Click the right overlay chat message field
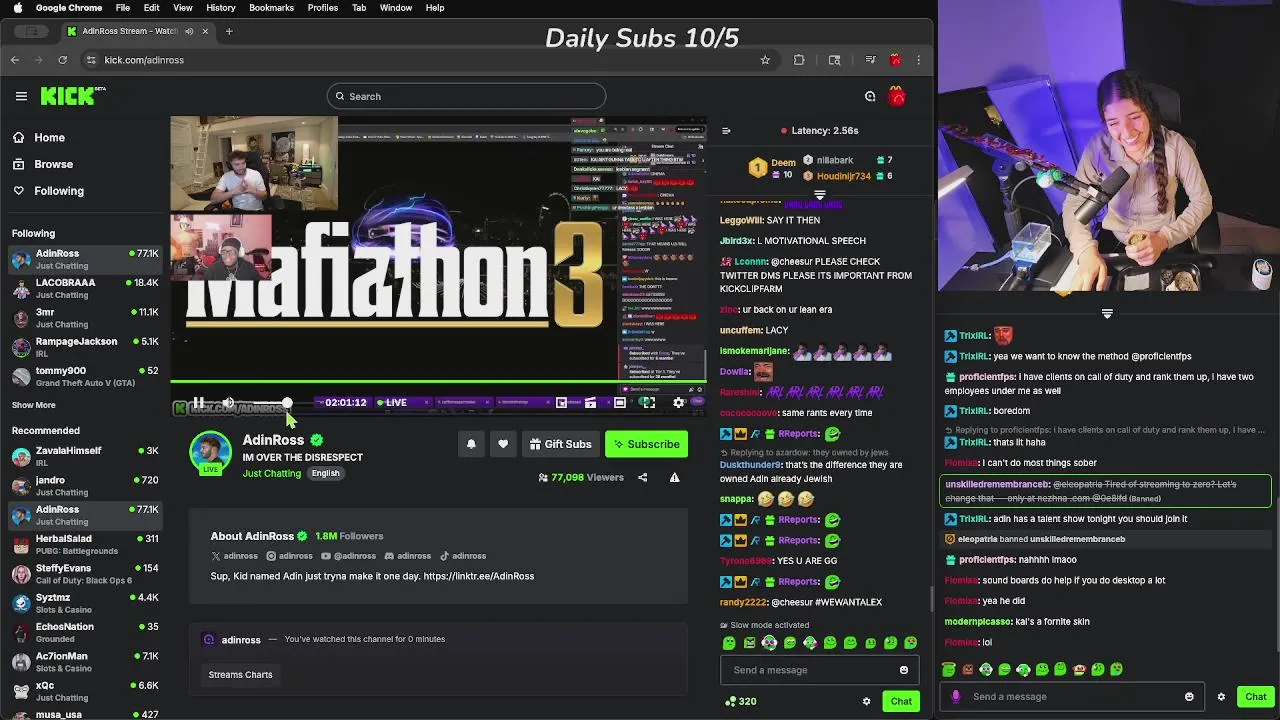The image size is (1280, 720). (1070, 696)
